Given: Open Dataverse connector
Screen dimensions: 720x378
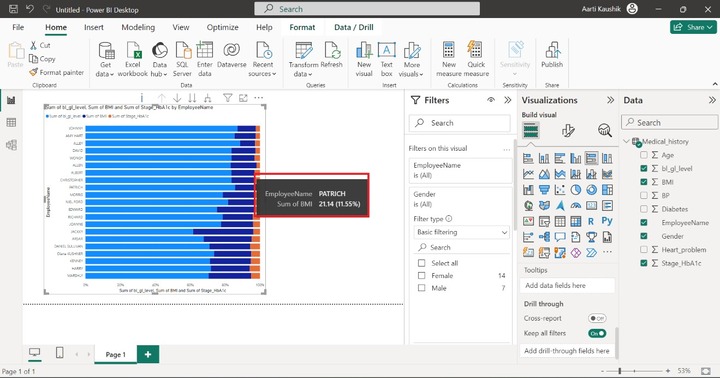Looking at the screenshot, I should coord(231,55).
